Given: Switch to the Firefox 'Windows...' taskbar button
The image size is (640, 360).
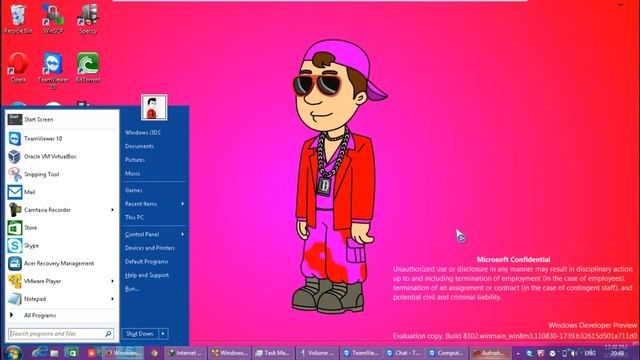Looking at the screenshot, I should pyautogui.click(x=123, y=353).
